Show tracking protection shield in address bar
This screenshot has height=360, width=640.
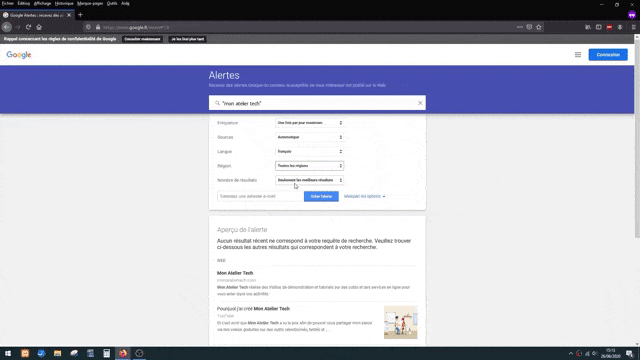tap(88, 27)
